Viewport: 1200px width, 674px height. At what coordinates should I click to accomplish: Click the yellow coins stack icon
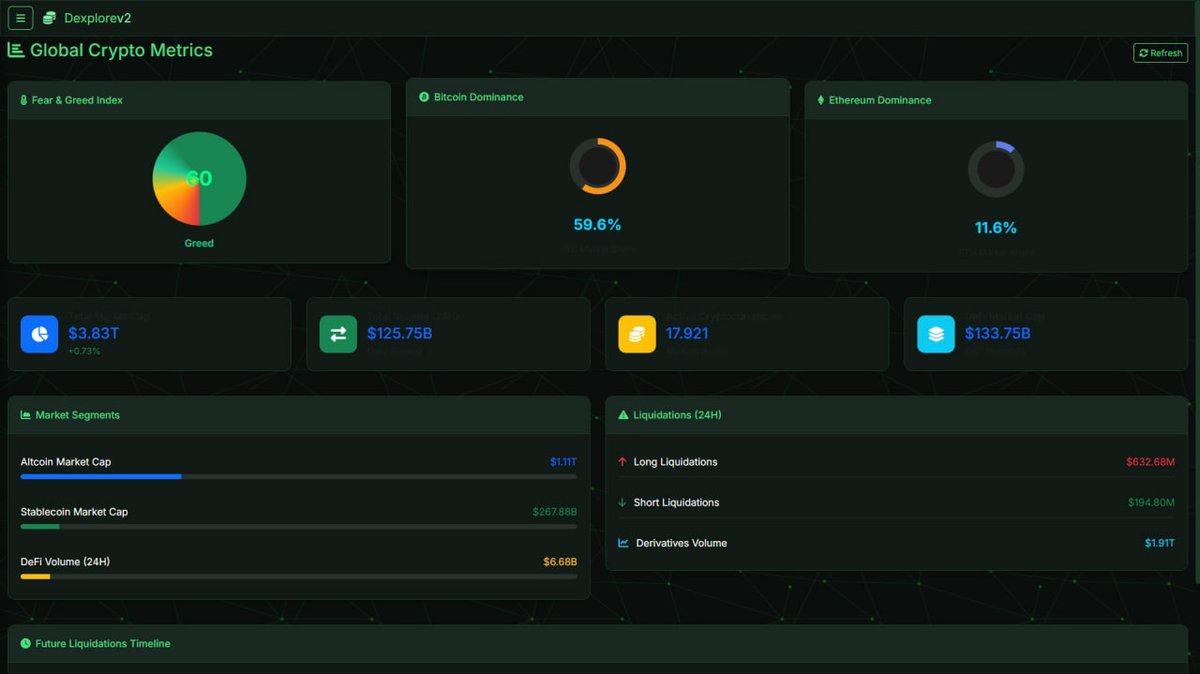(637, 334)
